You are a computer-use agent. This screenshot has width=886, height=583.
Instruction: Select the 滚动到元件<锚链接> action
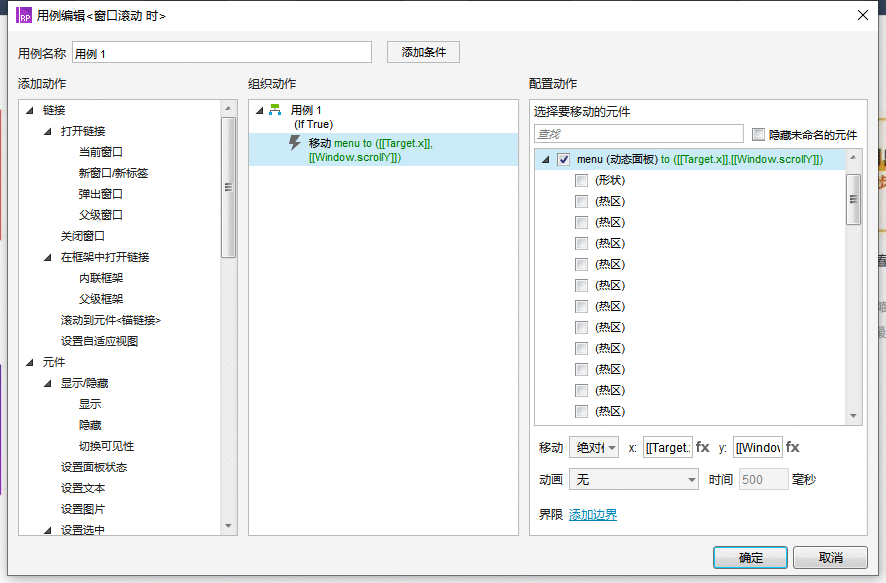click(111, 320)
